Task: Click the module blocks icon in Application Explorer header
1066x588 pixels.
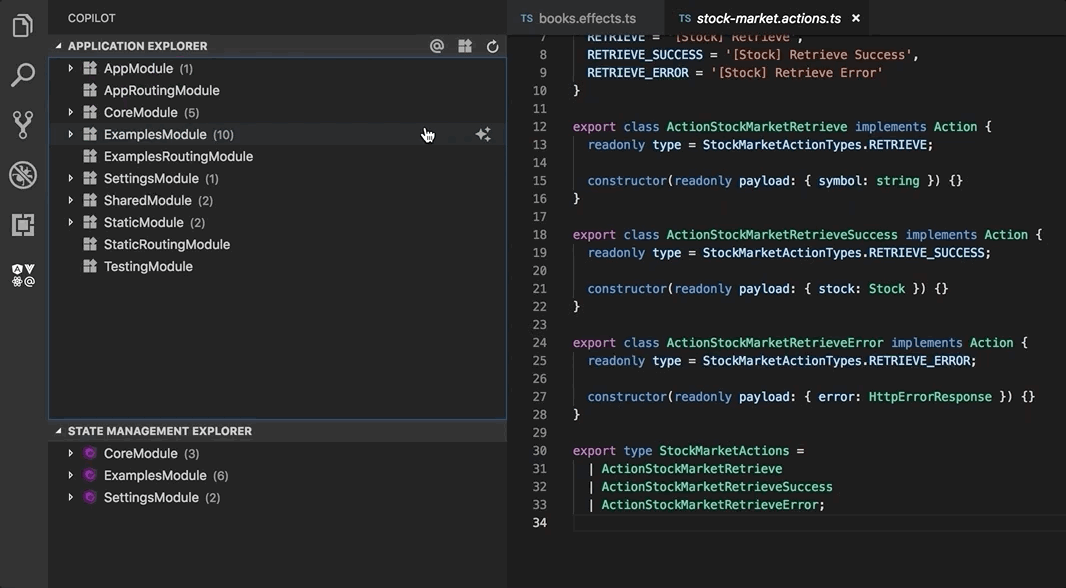Action: point(465,46)
